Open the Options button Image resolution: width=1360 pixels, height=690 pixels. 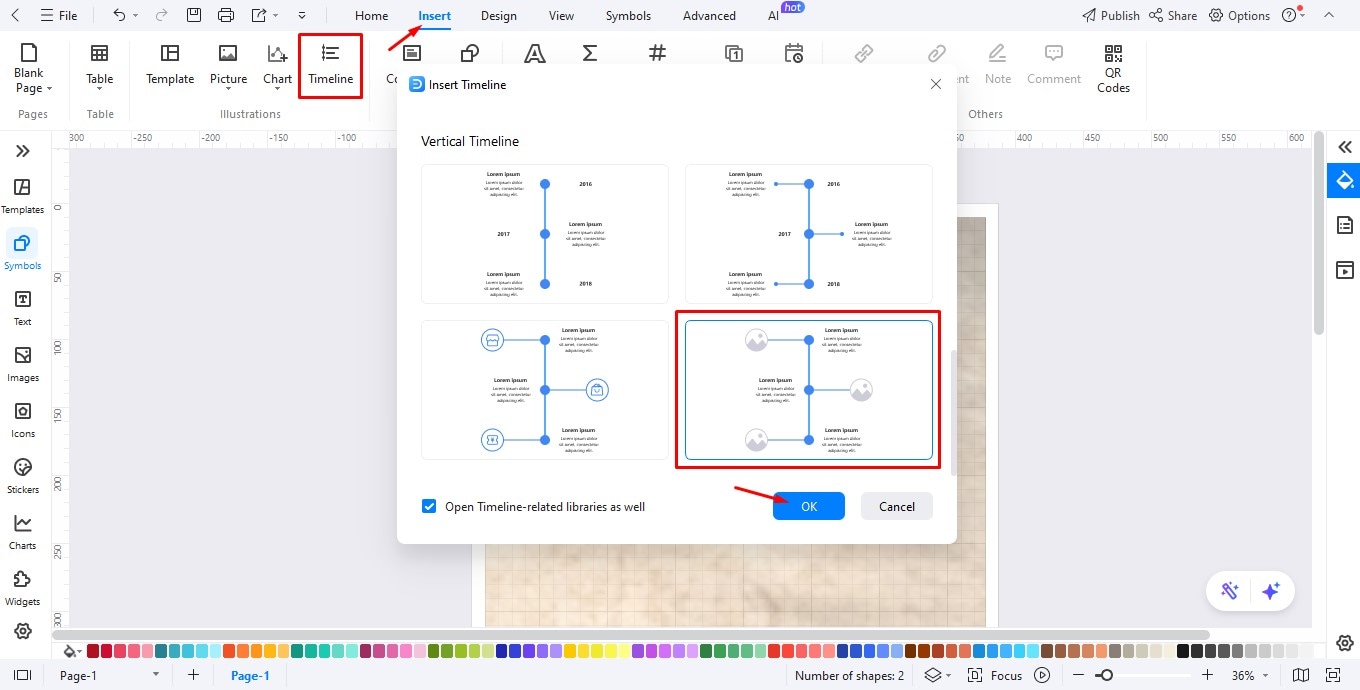click(x=1239, y=16)
